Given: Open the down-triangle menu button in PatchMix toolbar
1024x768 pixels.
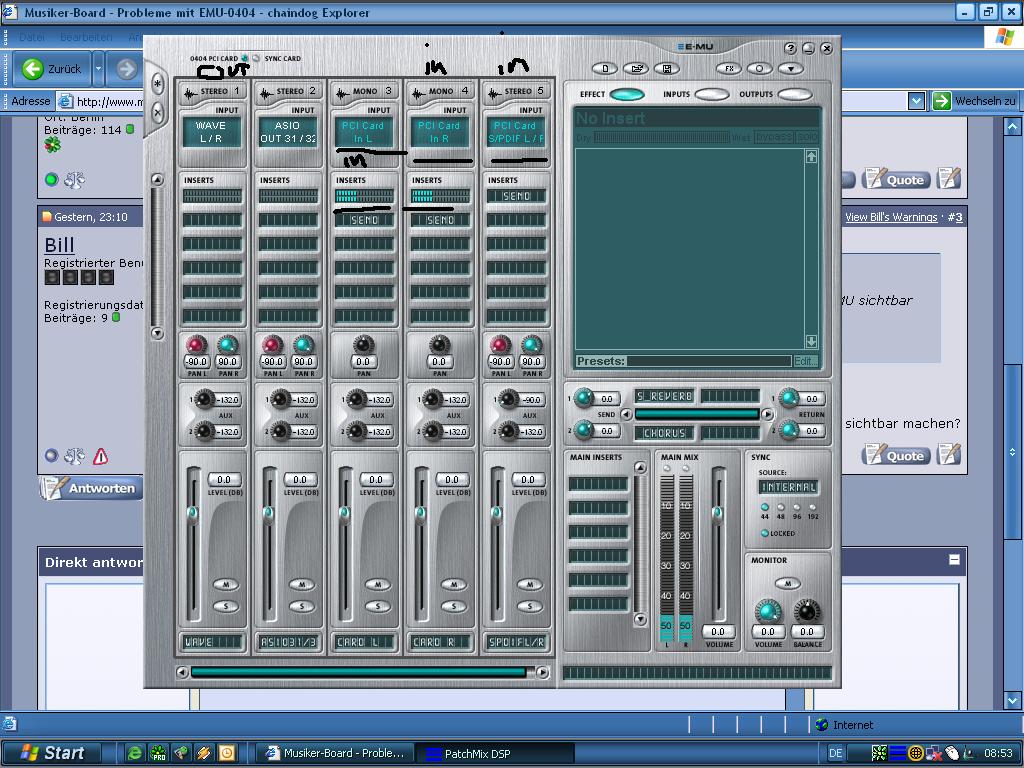Looking at the screenshot, I should tap(790, 69).
